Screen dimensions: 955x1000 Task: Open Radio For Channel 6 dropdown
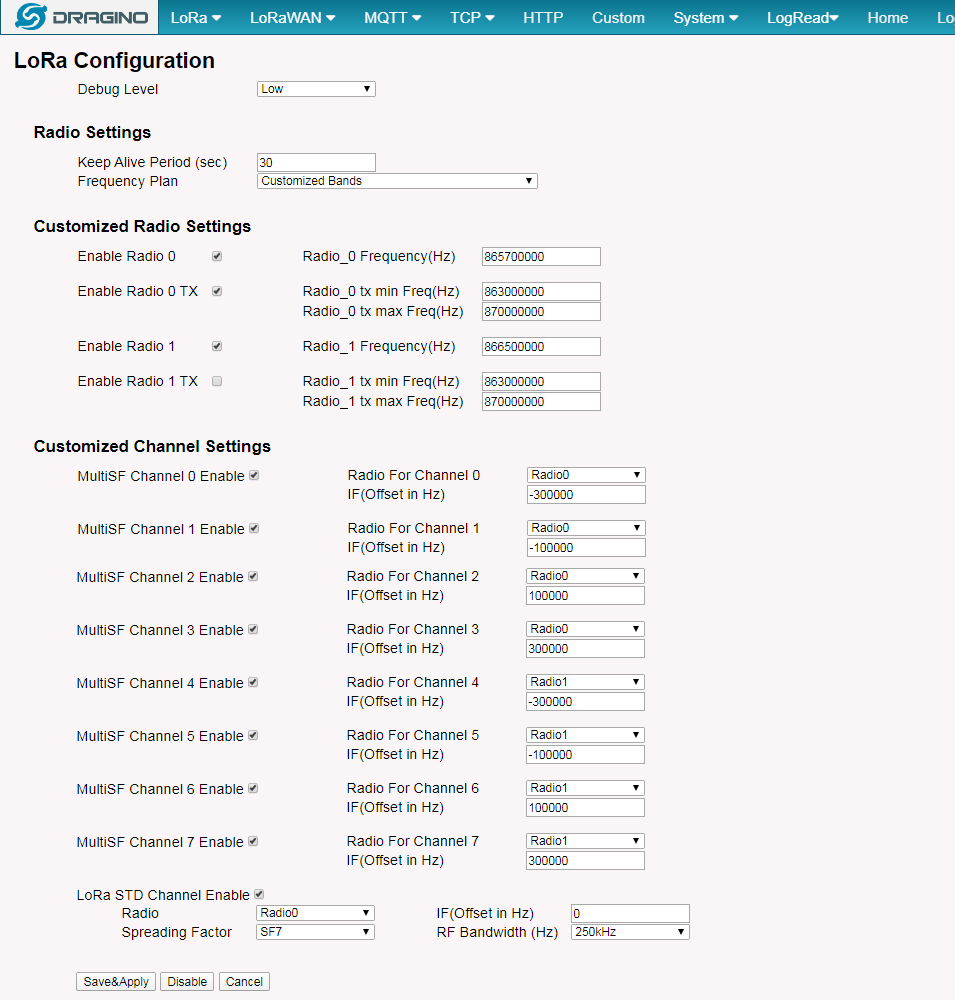click(x=585, y=788)
